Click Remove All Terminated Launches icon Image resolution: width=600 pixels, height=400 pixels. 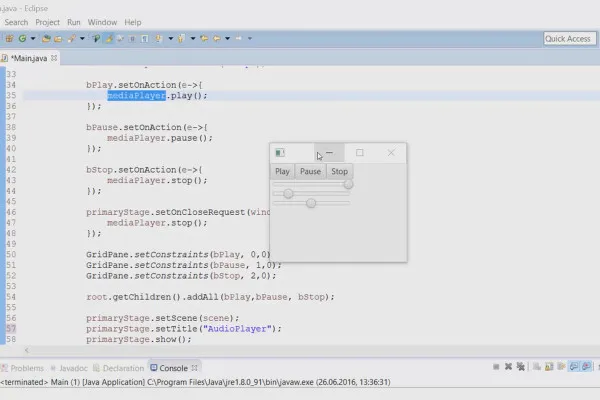pyautogui.click(x=520, y=367)
